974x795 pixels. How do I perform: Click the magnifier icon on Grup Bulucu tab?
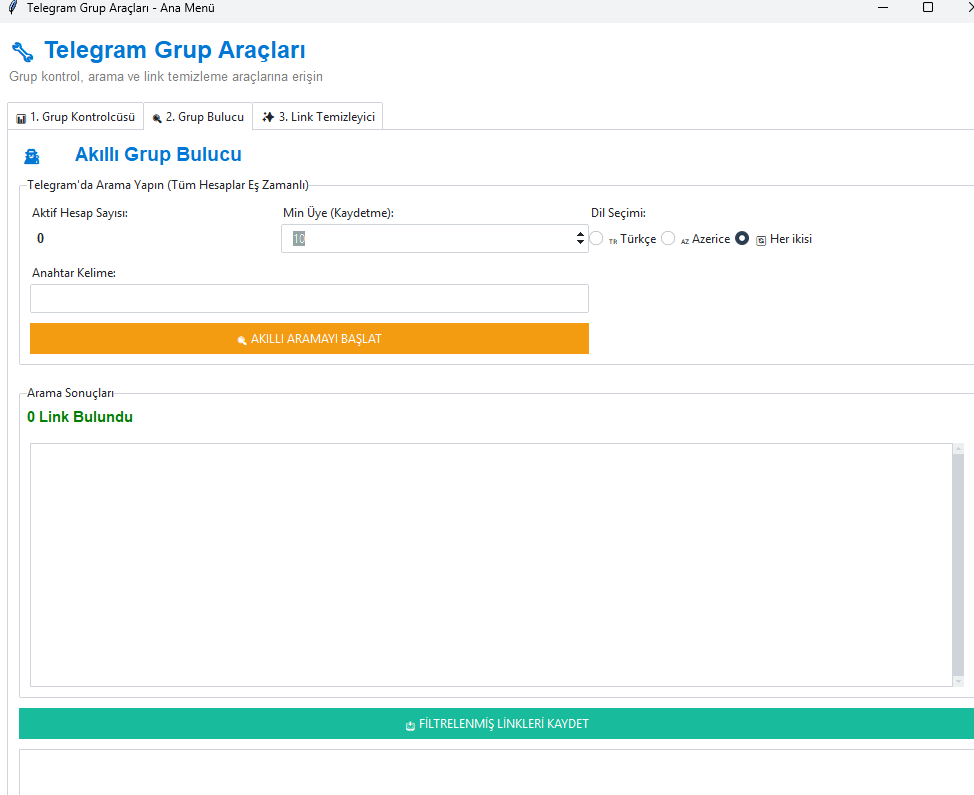[x=157, y=118]
